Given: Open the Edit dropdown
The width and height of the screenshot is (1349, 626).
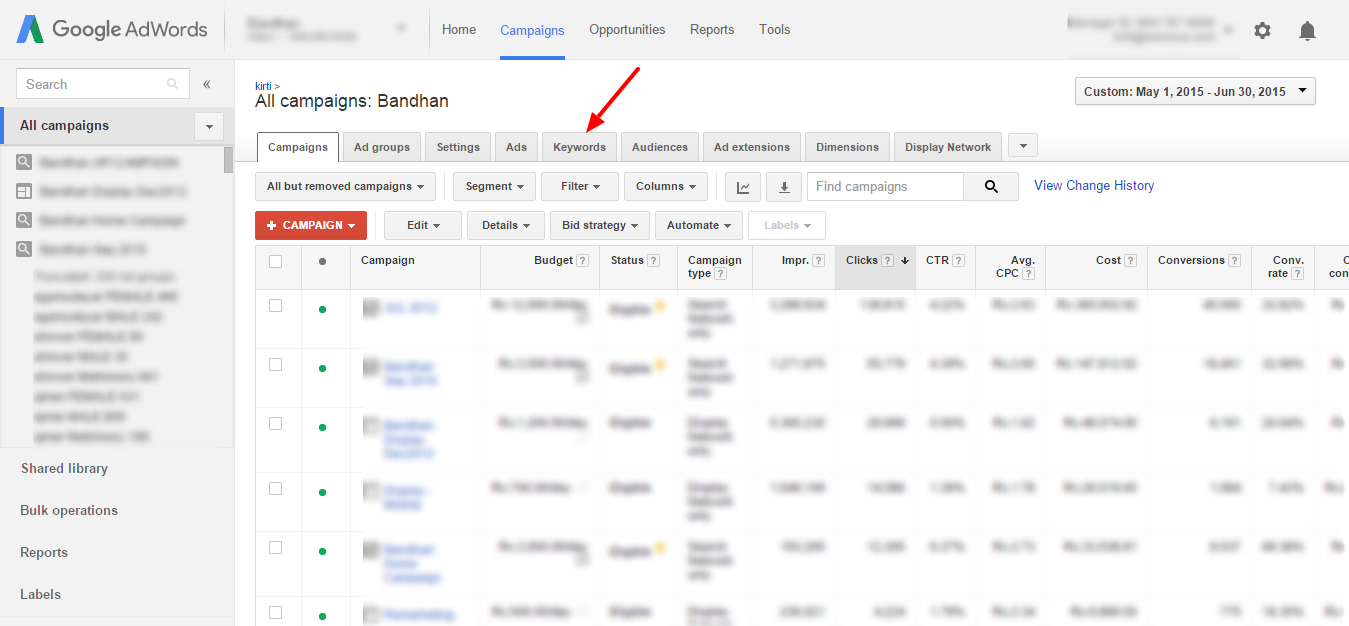Looking at the screenshot, I should pos(423,225).
